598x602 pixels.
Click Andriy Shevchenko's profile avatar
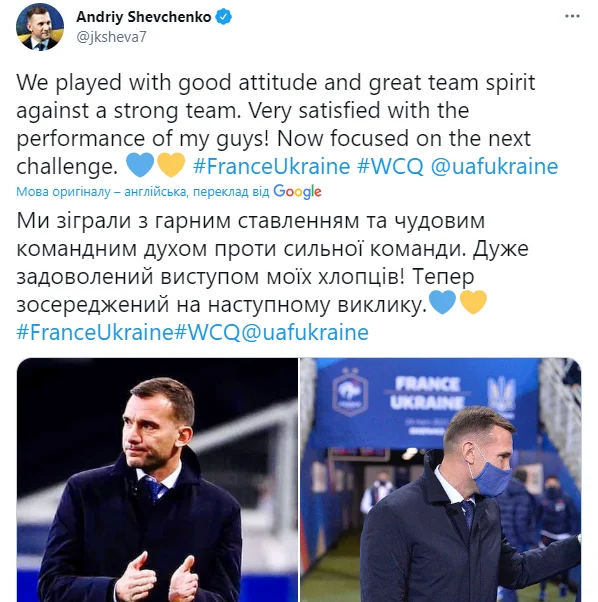(40, 27)
